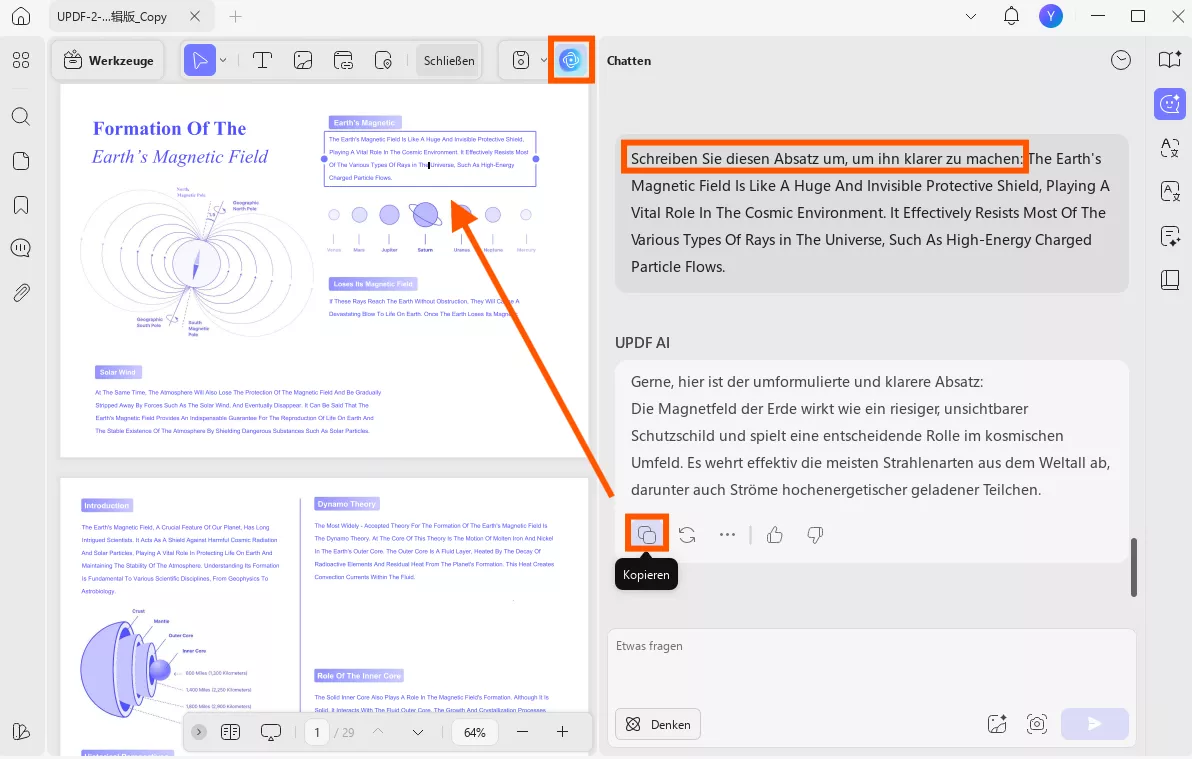Choose the Image edit tool
The image size is (1192, 759).
pyautogui.click(x=303, y=60)
